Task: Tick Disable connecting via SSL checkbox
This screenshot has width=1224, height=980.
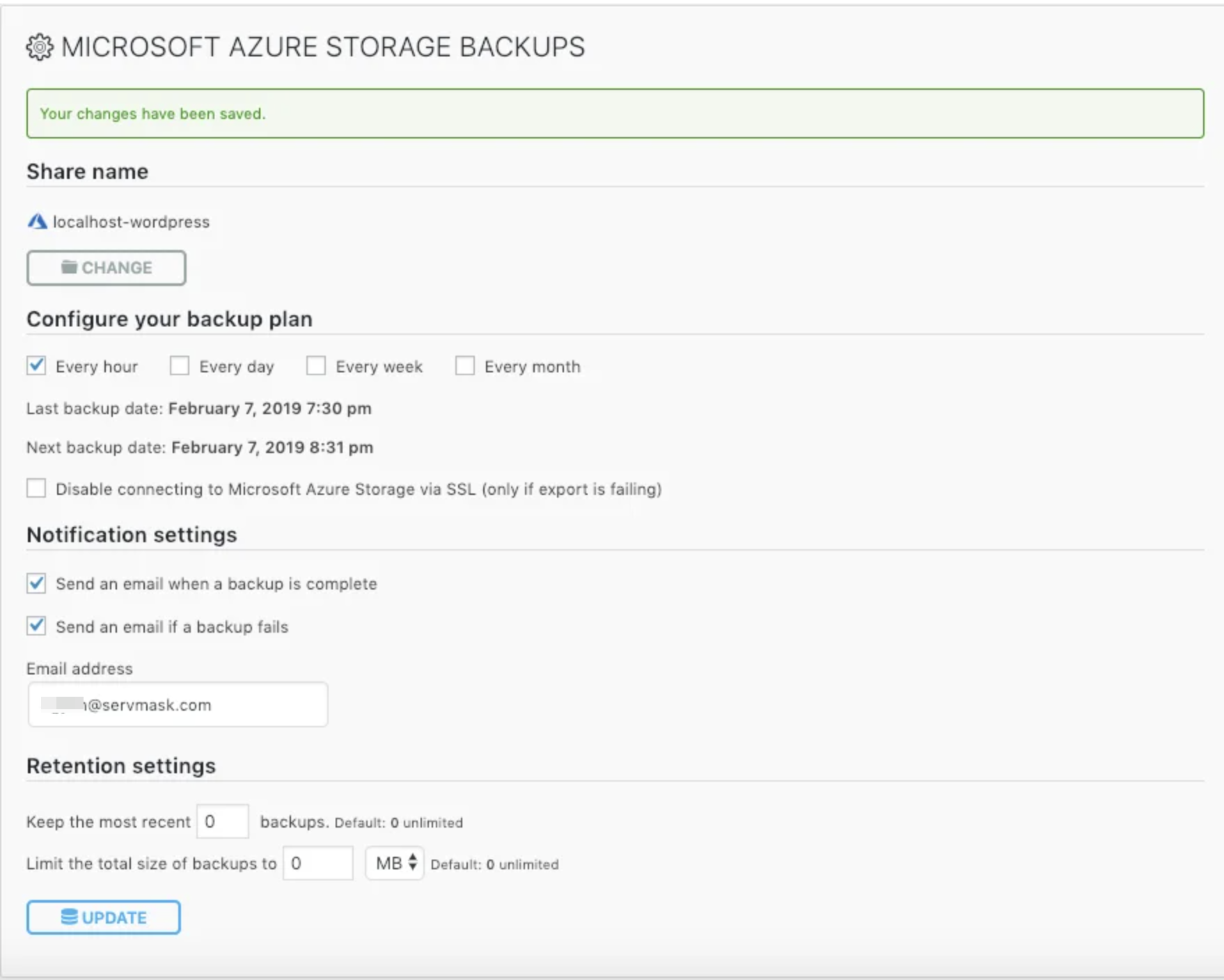Action: (36, 489)
